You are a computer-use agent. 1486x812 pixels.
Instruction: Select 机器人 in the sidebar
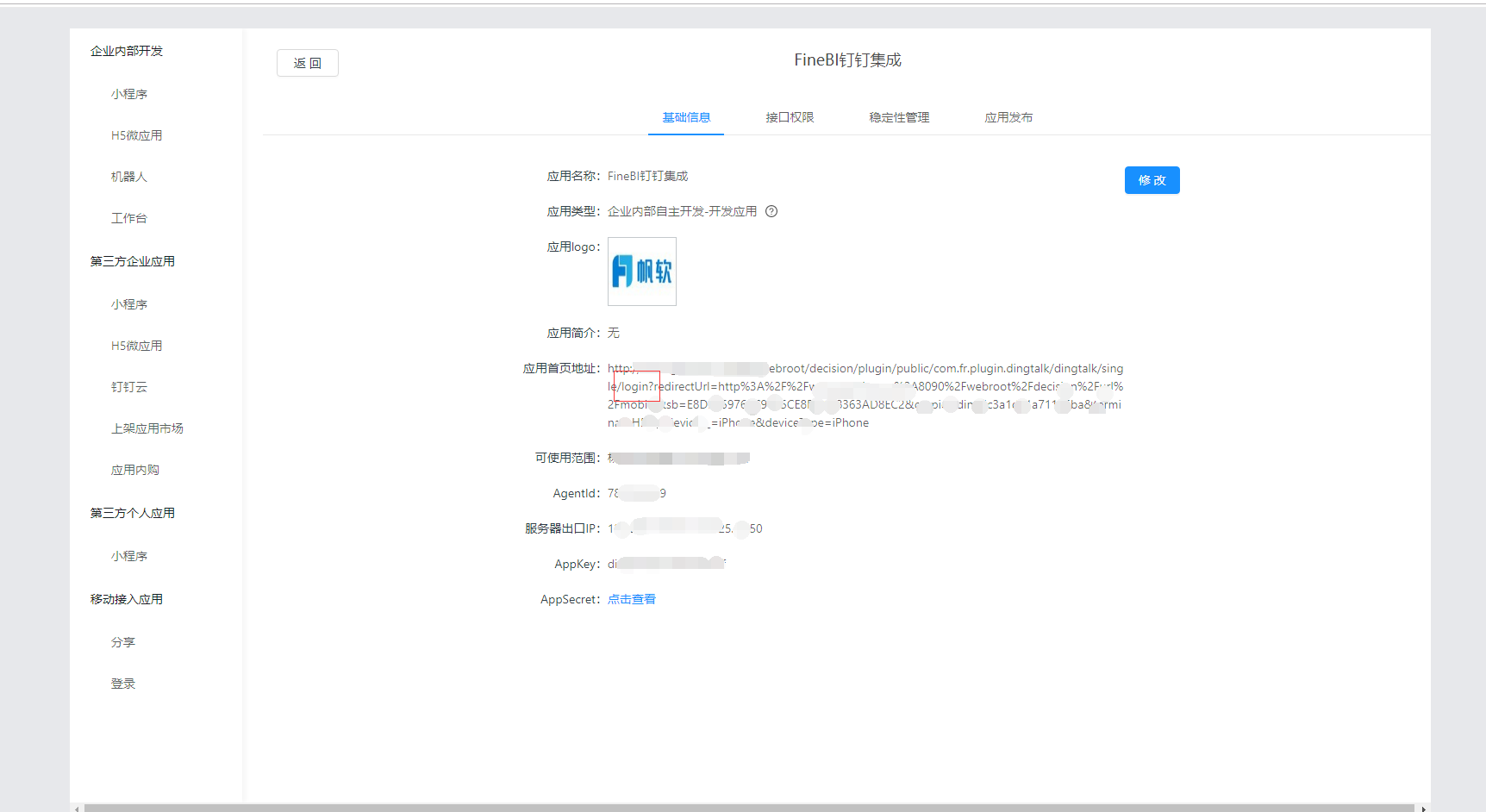click(x=129, y=177)
